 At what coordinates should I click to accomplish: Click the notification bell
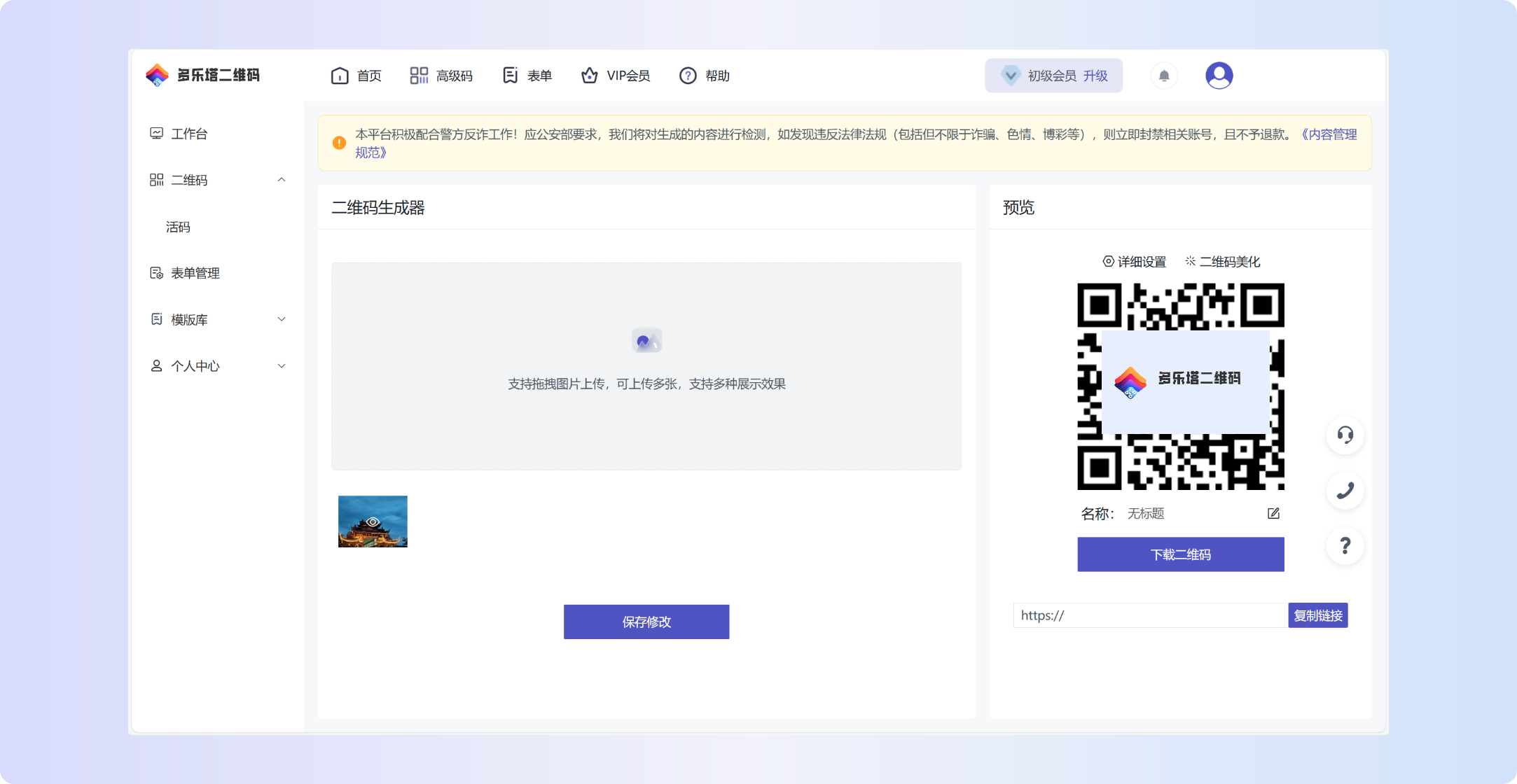(x=1164, y=75)
